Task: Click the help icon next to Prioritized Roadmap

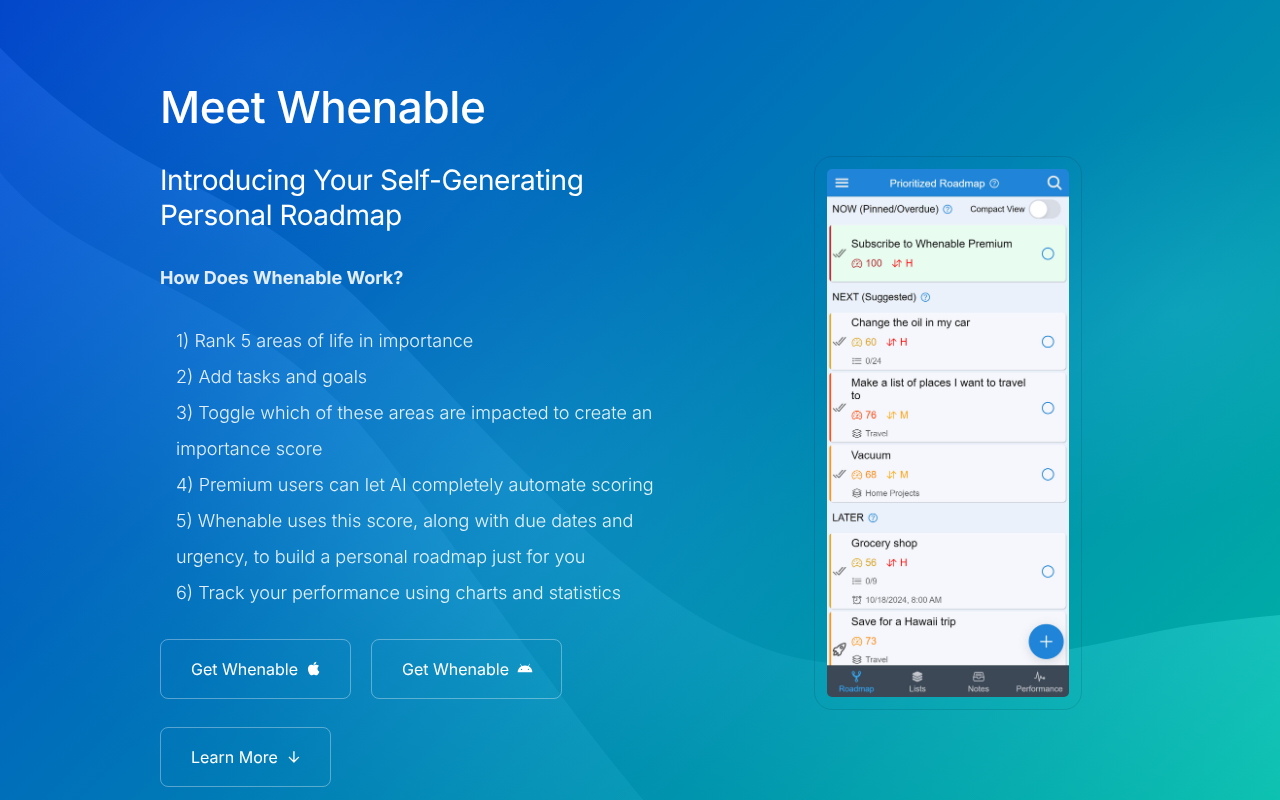Action: click(994, 183)
